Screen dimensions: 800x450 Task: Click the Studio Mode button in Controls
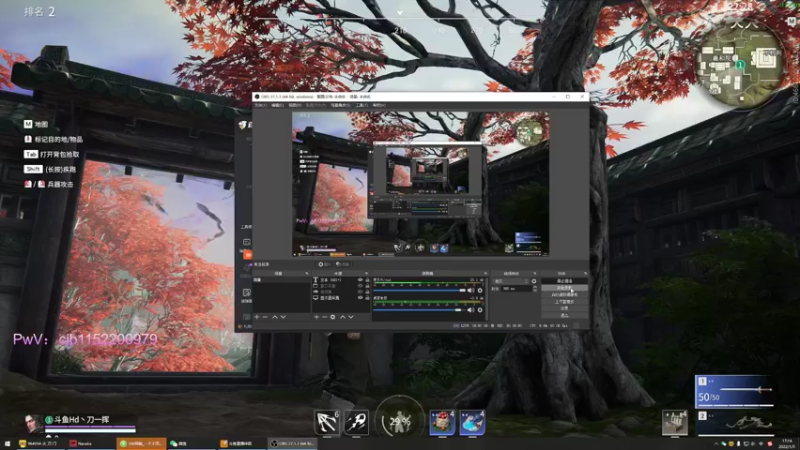click(x=564, y=302)
